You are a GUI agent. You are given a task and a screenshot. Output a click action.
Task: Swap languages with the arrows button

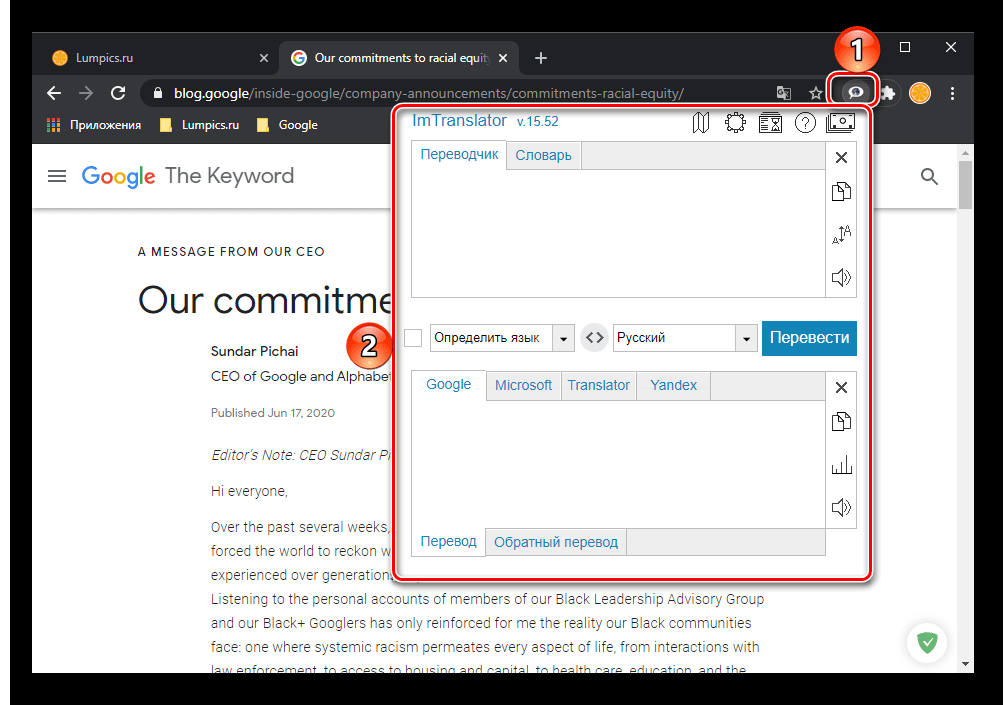(594, 337)
